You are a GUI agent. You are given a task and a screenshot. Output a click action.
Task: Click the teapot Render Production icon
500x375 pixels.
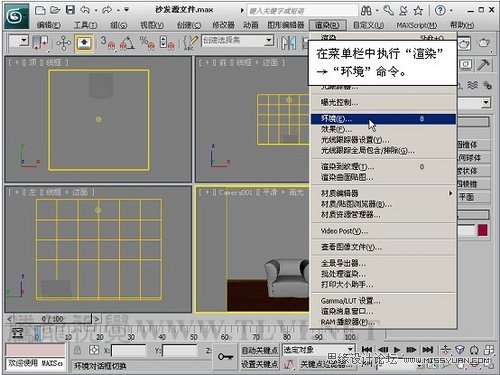click(483, 43)
